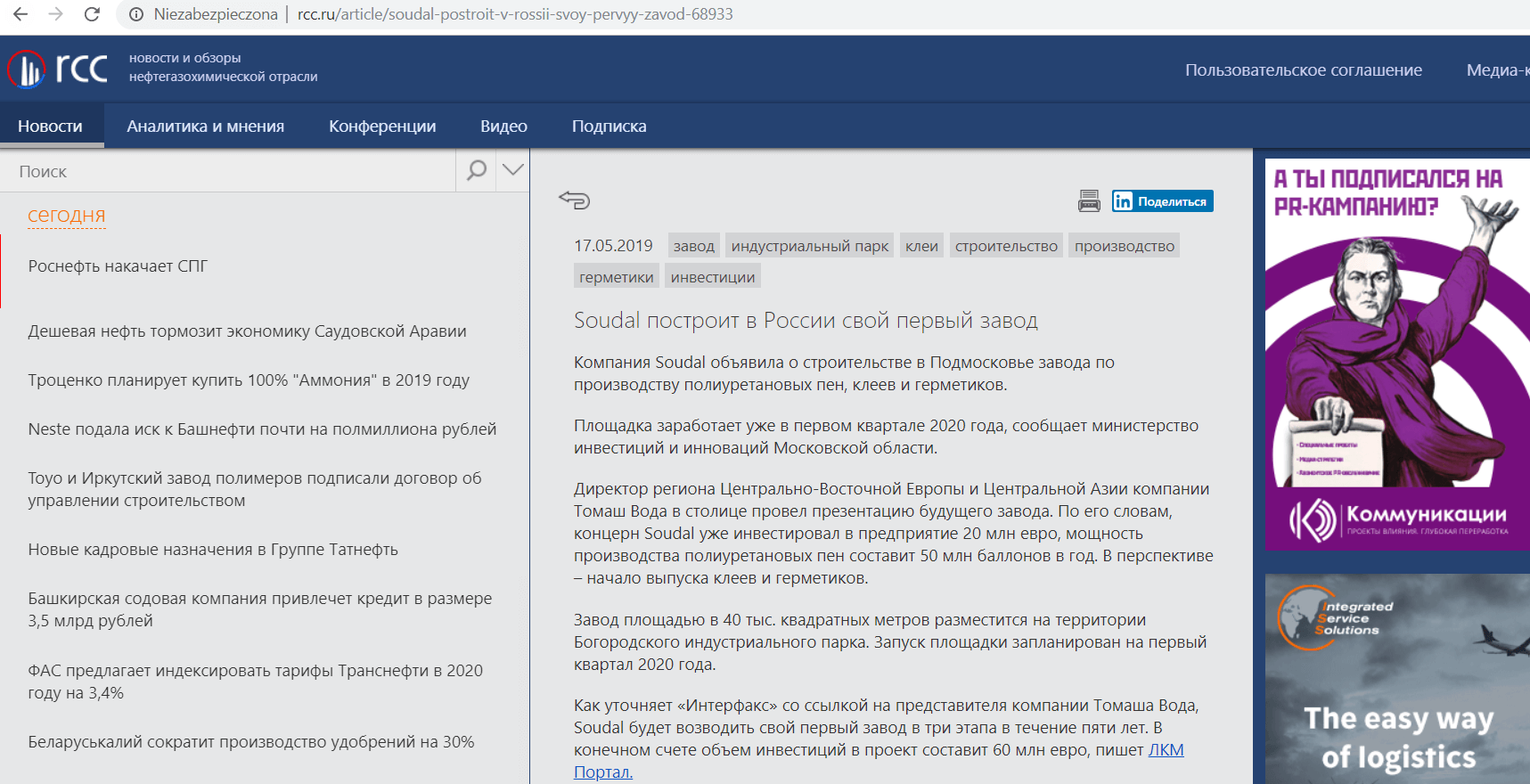Viewport: 1530px width, 784px height.
Task: Open news about Троценко buying Аммония
Action: click(249, 380)
